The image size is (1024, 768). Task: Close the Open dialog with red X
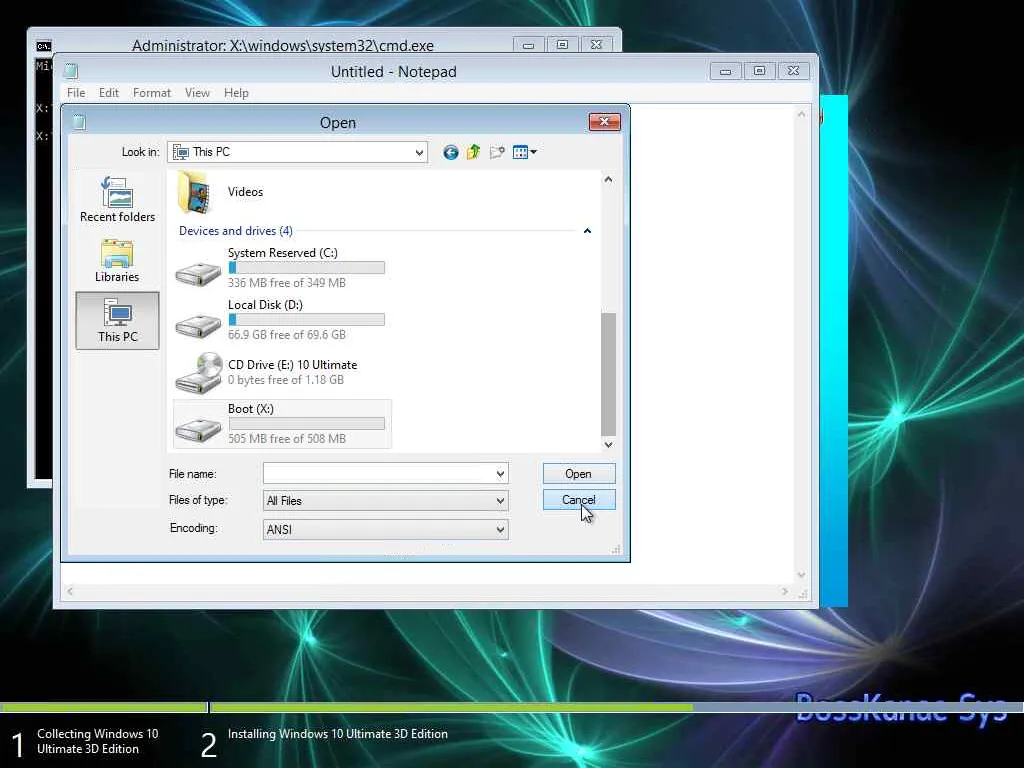point(604,121)
